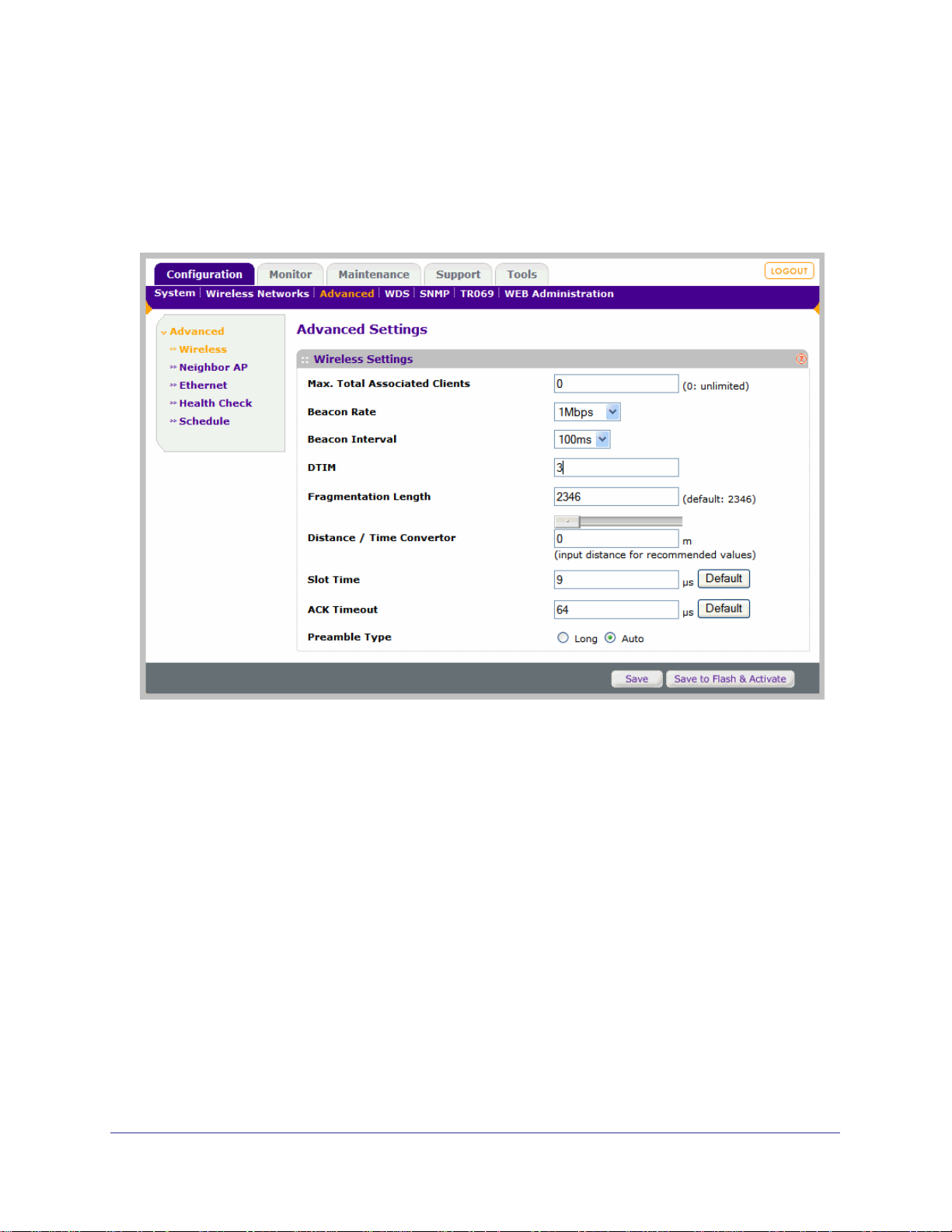Click the Fragmentation Length input field
Image resolution: width=952 pixels, height=1232 pixels.
pyautogui.click(x=616, y=497)
